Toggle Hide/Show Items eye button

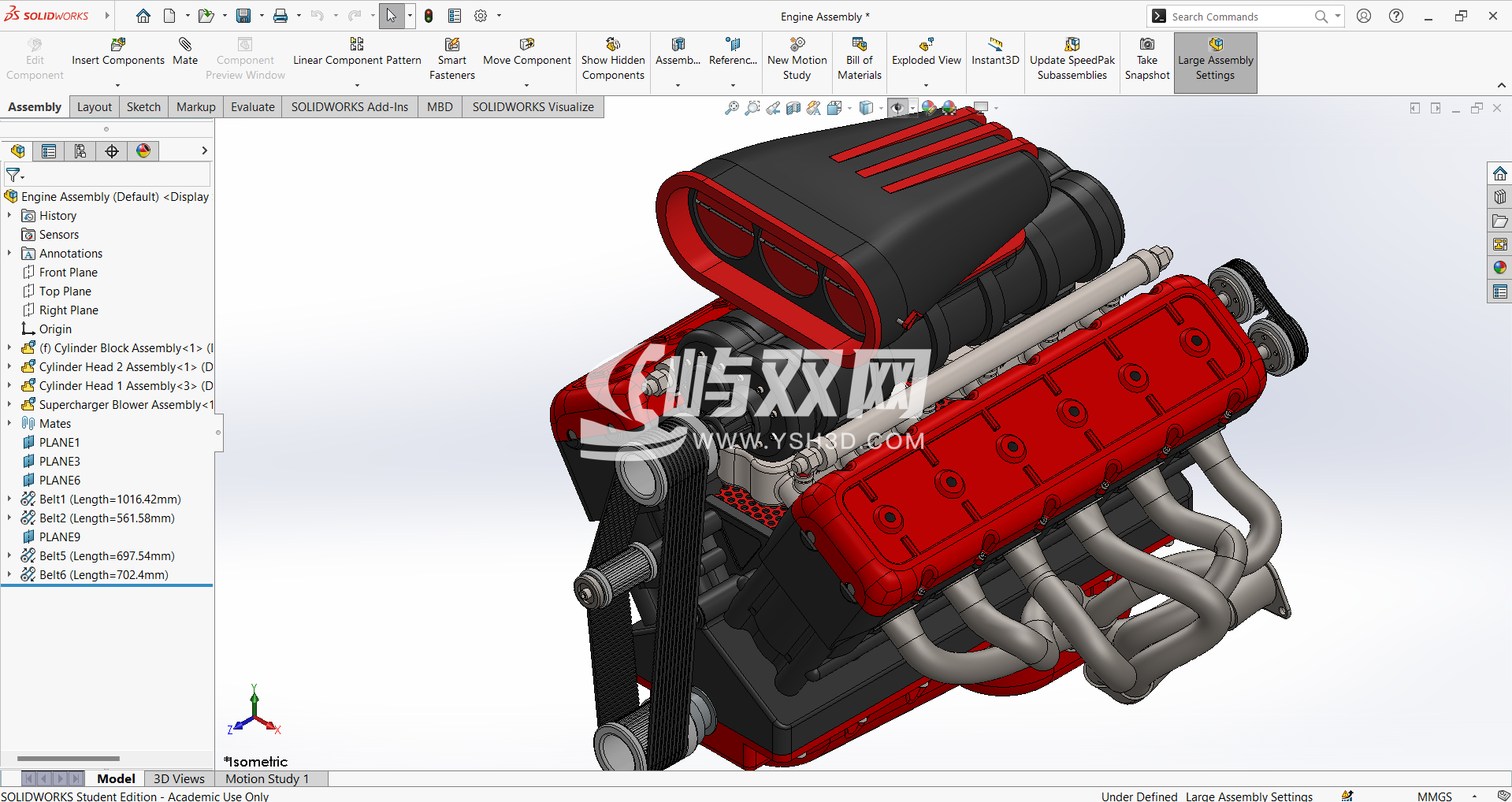897,108
